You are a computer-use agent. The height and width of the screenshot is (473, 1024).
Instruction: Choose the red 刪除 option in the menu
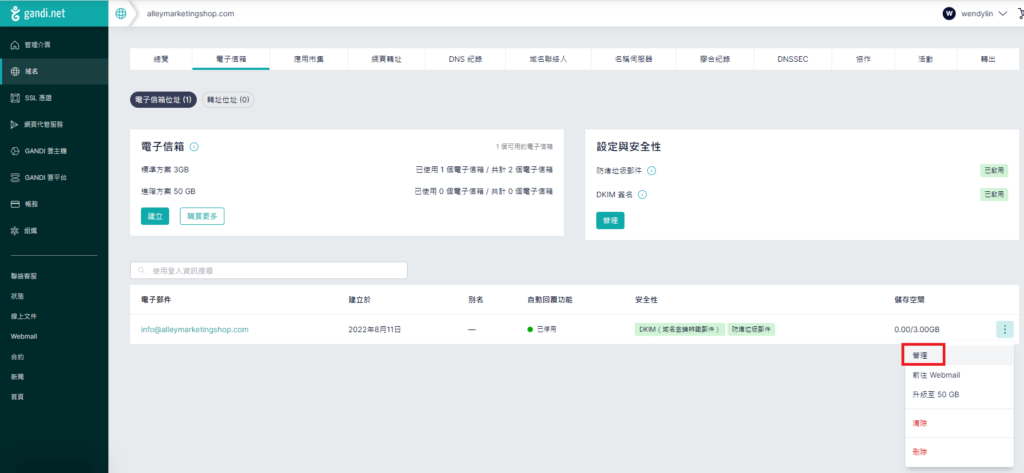pyautogui.click(x=920, y=452)
